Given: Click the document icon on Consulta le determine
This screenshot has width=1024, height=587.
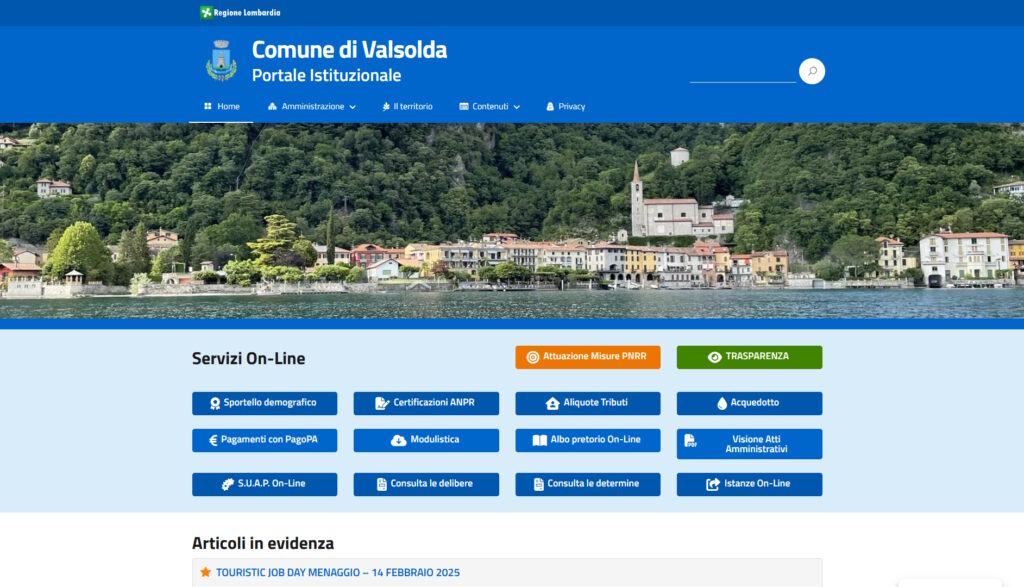Looking at the screenshot, I should [539, 484].
